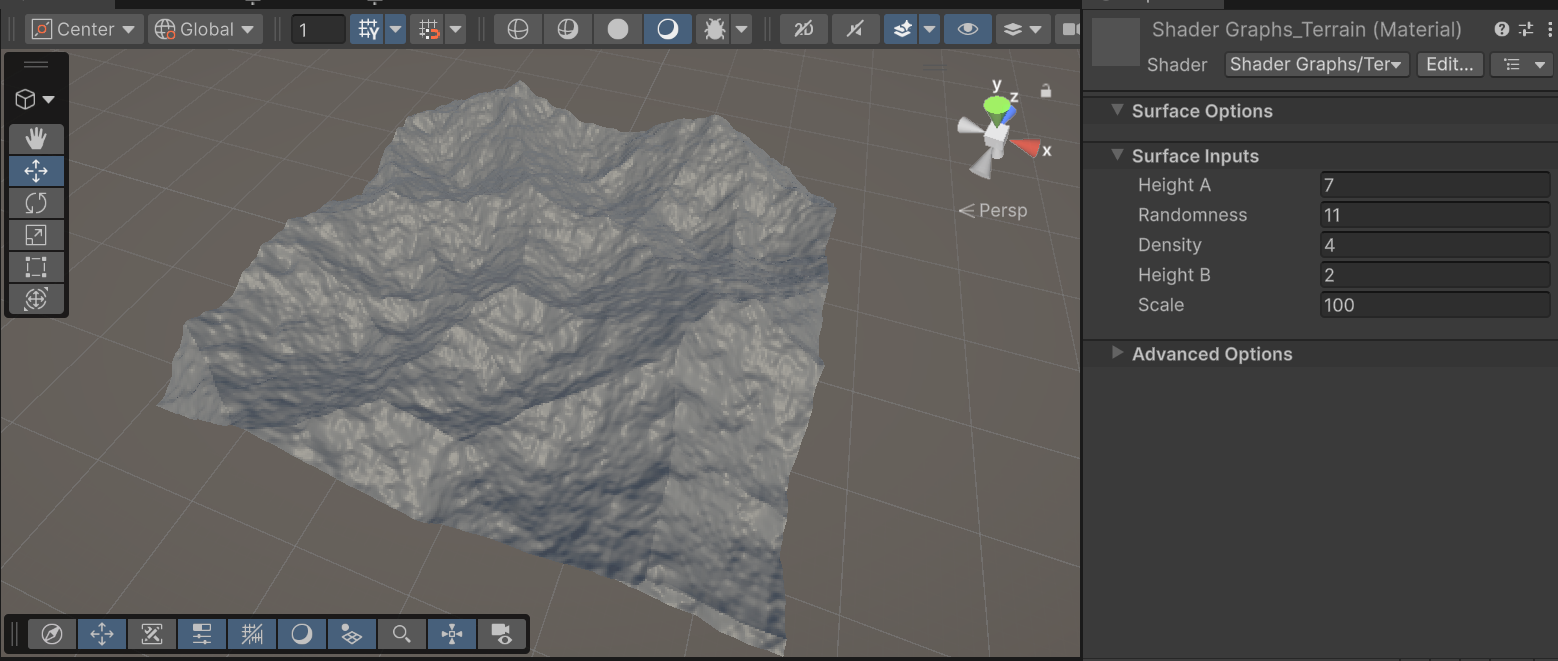Viewport: 1558px width, 661px height.
Task: Open material help question mark
Action: pos(1501,30)
